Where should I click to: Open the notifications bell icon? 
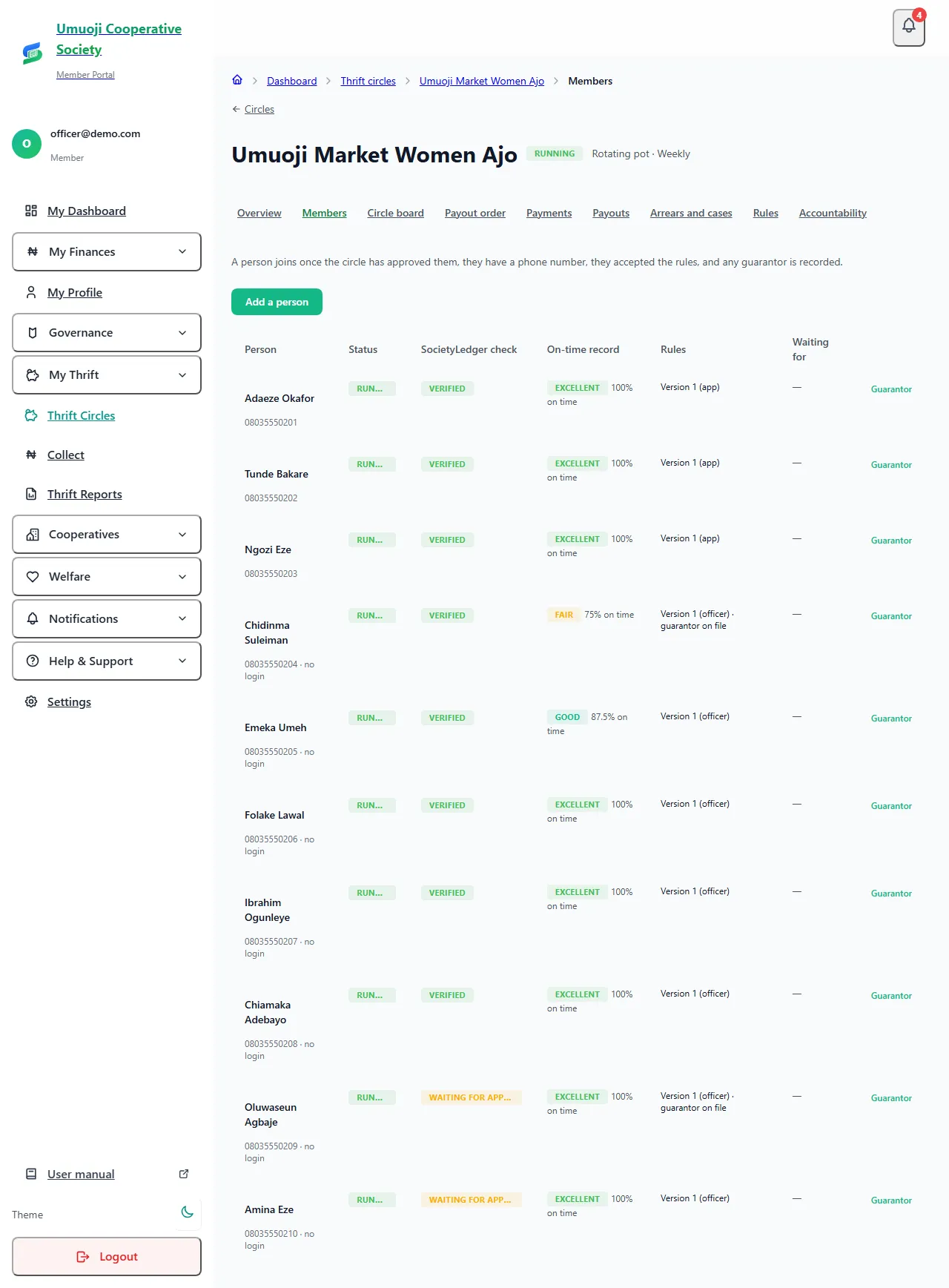(x=909, y=27)
